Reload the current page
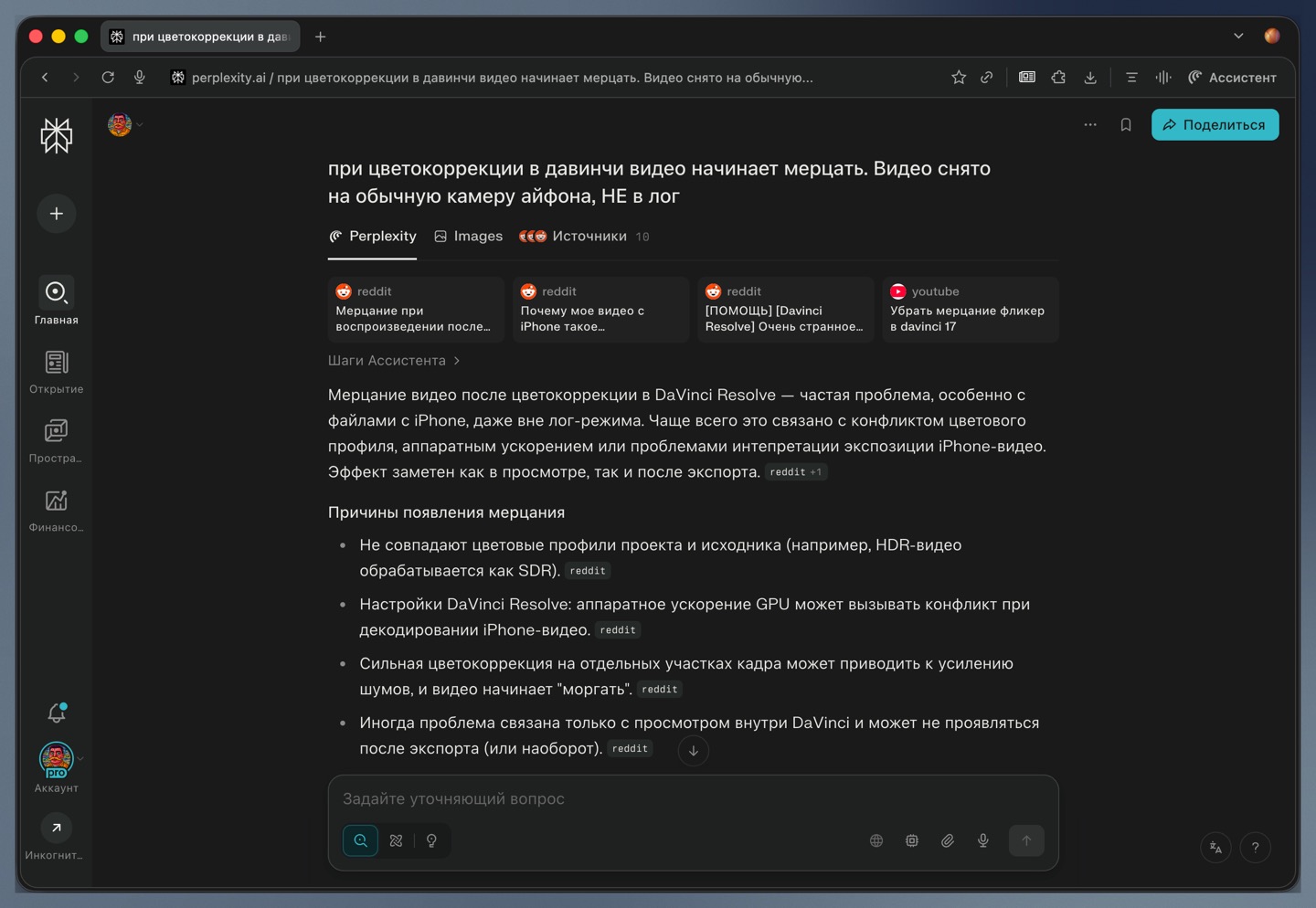The image size is (1316, 908). (x=108, y=78)
